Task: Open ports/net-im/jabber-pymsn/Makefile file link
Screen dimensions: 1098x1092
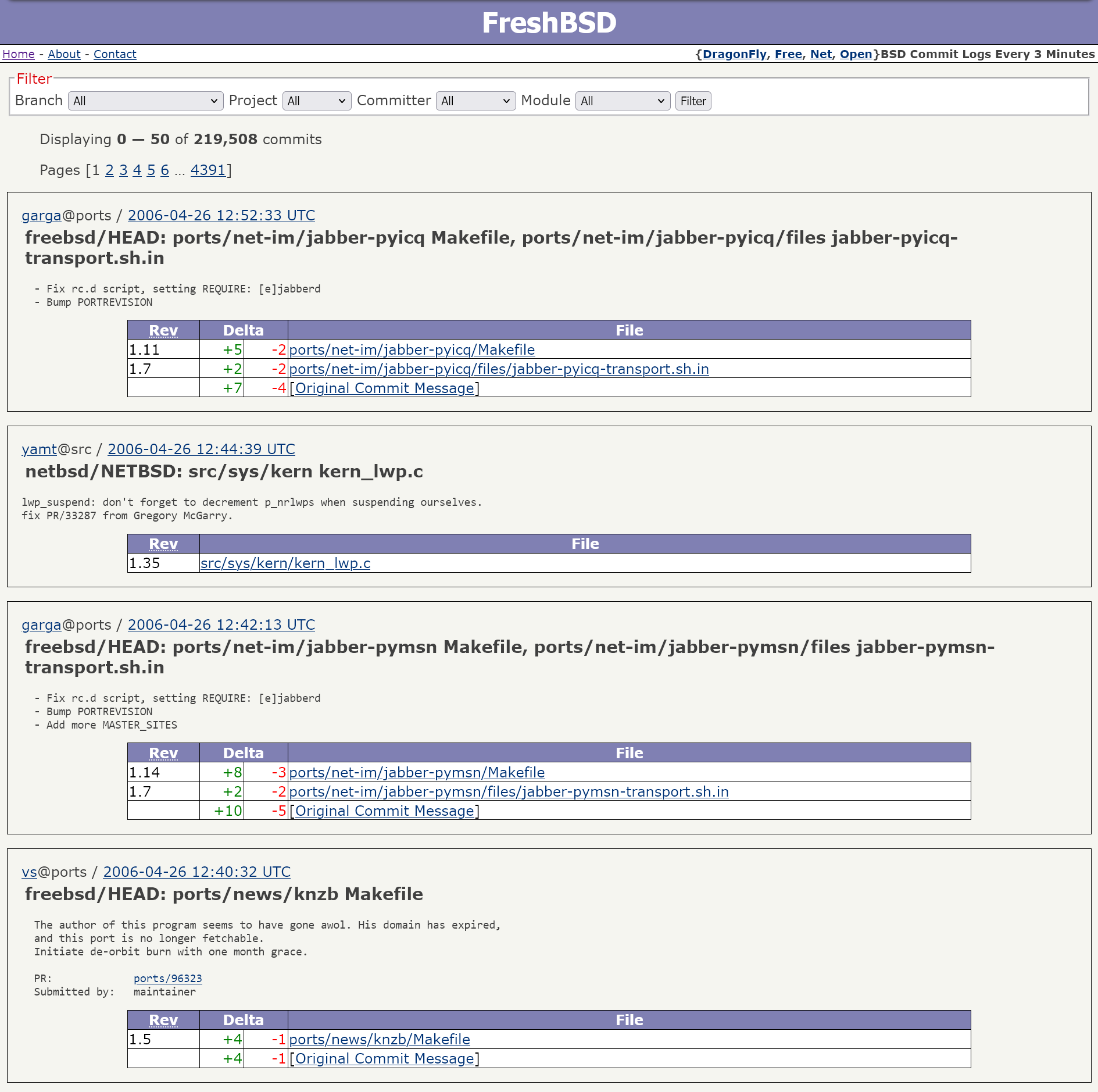Action: point(417,773)
